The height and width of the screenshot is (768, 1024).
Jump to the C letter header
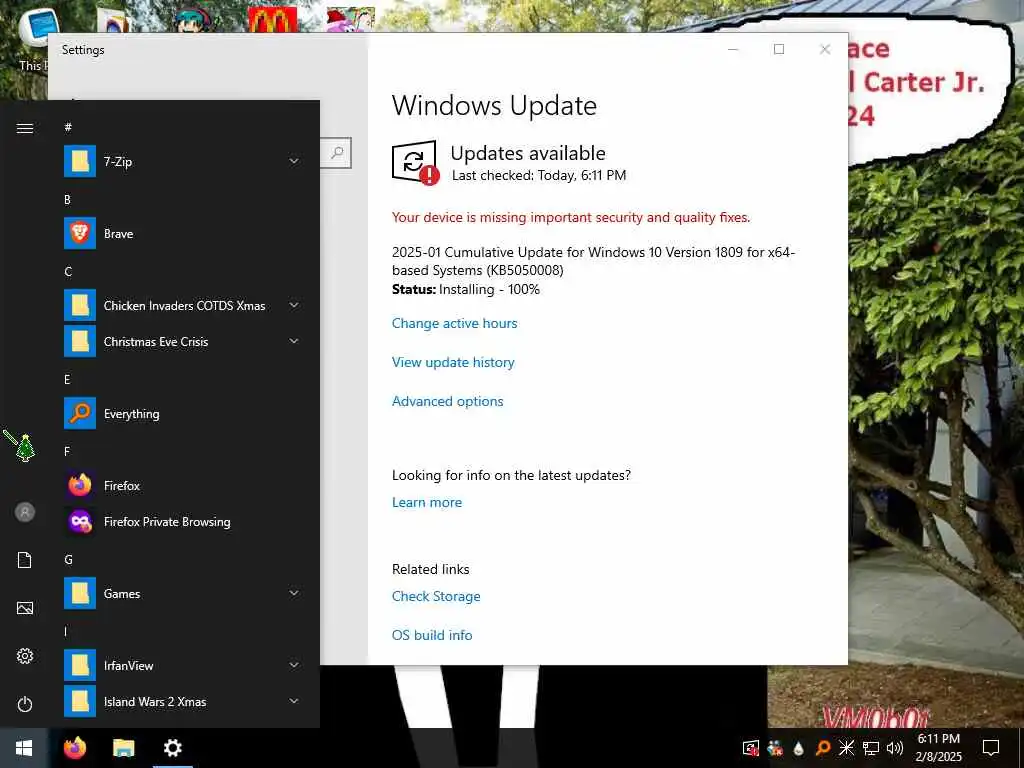[x=68, y=272]
